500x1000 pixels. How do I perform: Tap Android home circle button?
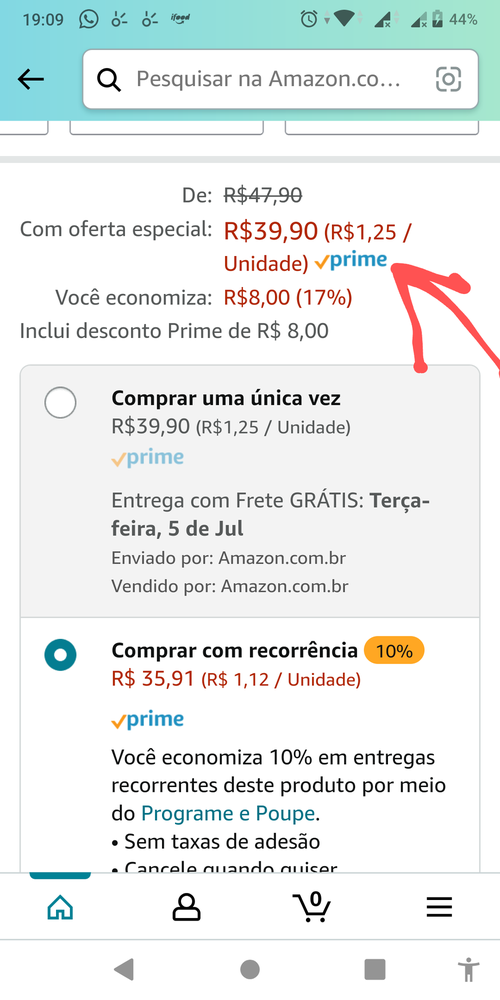250,970
